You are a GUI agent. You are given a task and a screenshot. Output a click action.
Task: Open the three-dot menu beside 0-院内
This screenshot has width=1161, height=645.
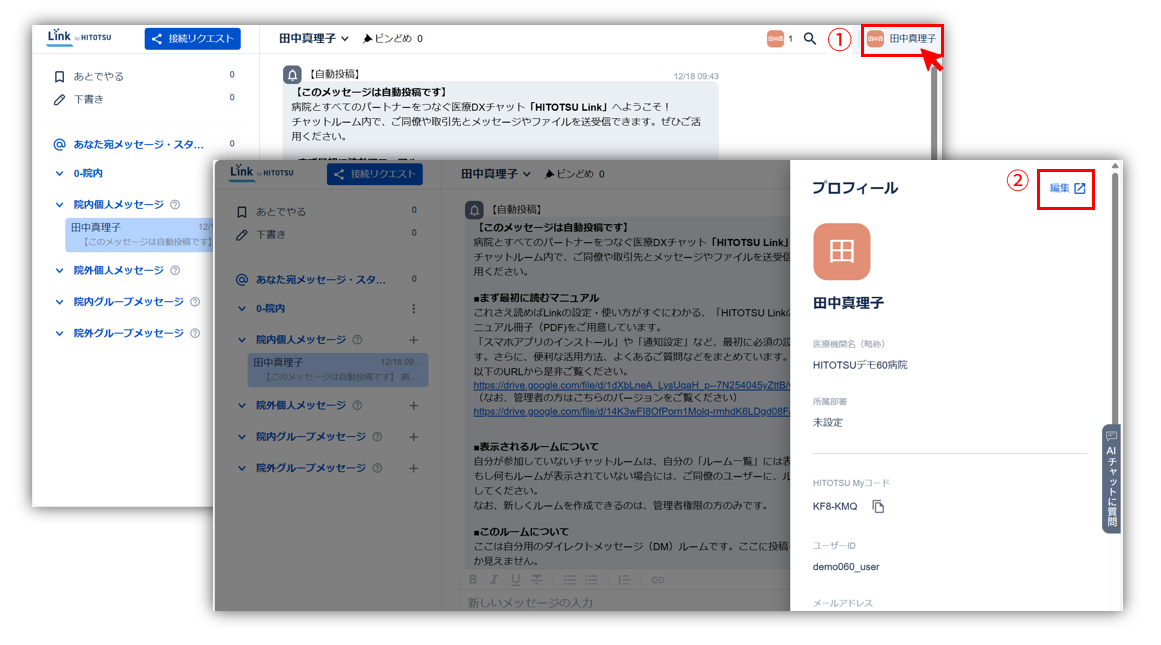412,308
